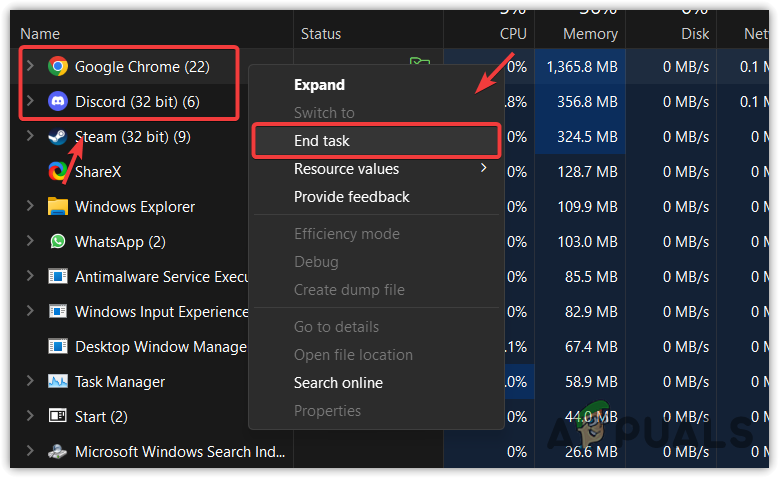Click the Task Manager process icon
The image size is (779, 478).
coord(58,382)
